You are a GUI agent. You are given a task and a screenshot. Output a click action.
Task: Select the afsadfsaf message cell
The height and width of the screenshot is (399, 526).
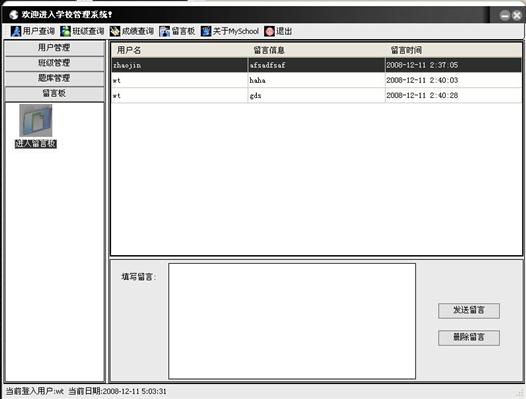(317, 65)
